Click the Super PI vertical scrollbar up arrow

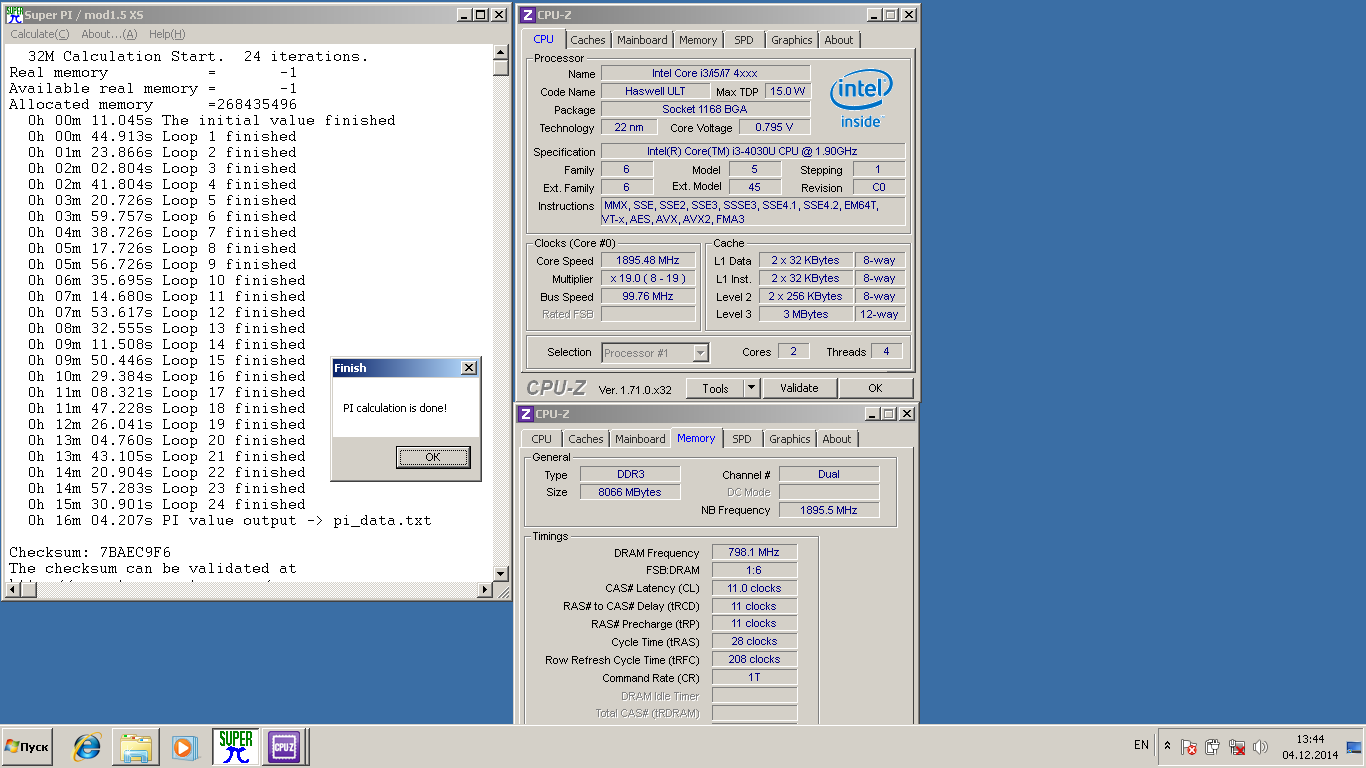[x=501, y=52]
